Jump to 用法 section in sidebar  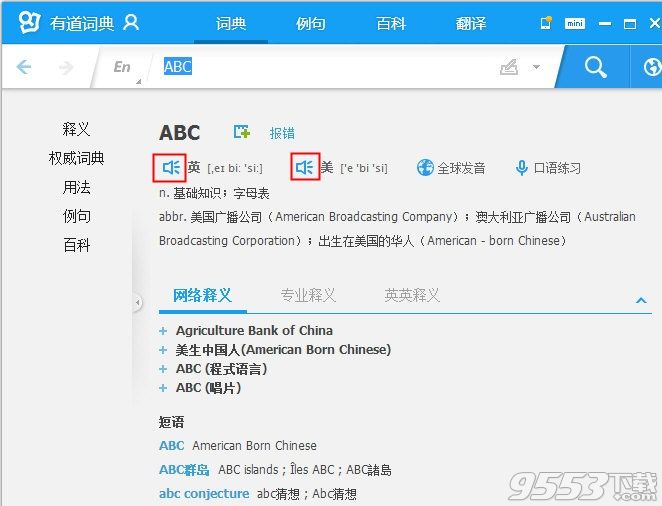pyautogui.click(x=76, y=187)
